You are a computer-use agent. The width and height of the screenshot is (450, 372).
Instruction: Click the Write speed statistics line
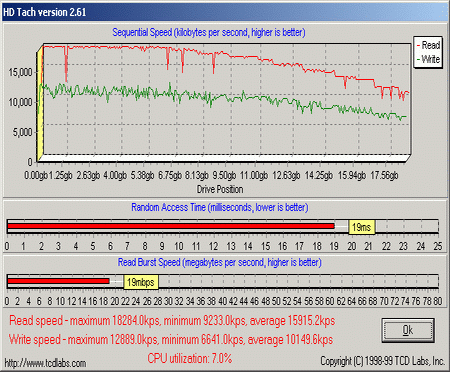click(171, 340)
